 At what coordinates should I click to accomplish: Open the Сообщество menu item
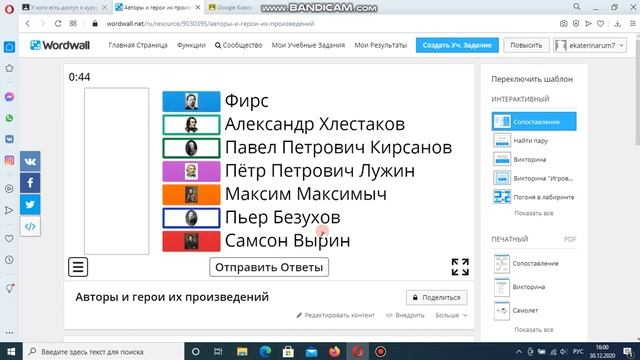click(x=239, y=45)
